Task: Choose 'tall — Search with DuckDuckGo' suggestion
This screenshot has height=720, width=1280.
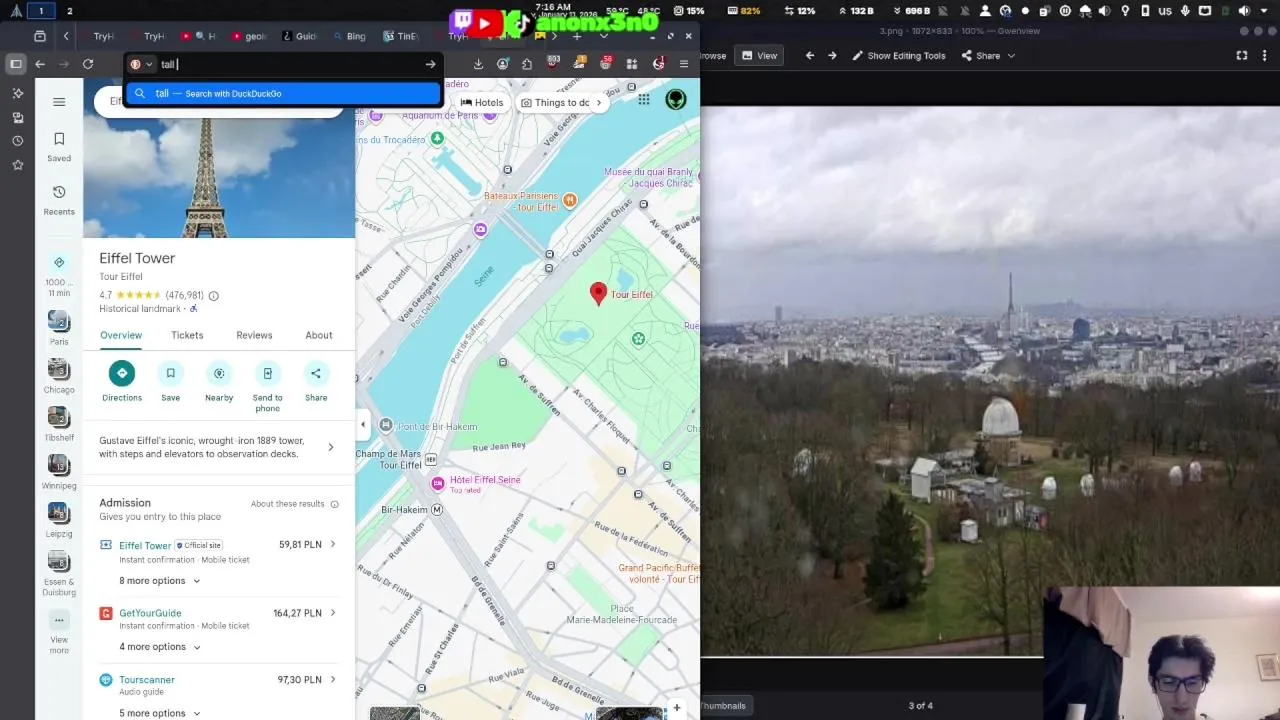Action: (283, 93)
